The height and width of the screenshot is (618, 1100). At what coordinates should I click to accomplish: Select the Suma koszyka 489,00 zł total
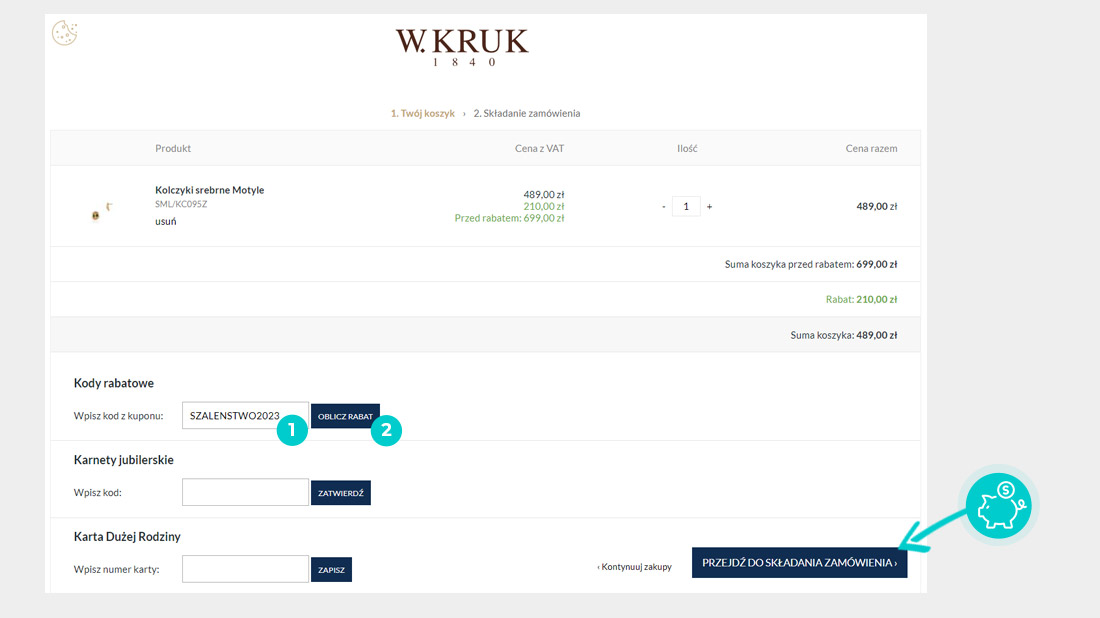(843, 335)
